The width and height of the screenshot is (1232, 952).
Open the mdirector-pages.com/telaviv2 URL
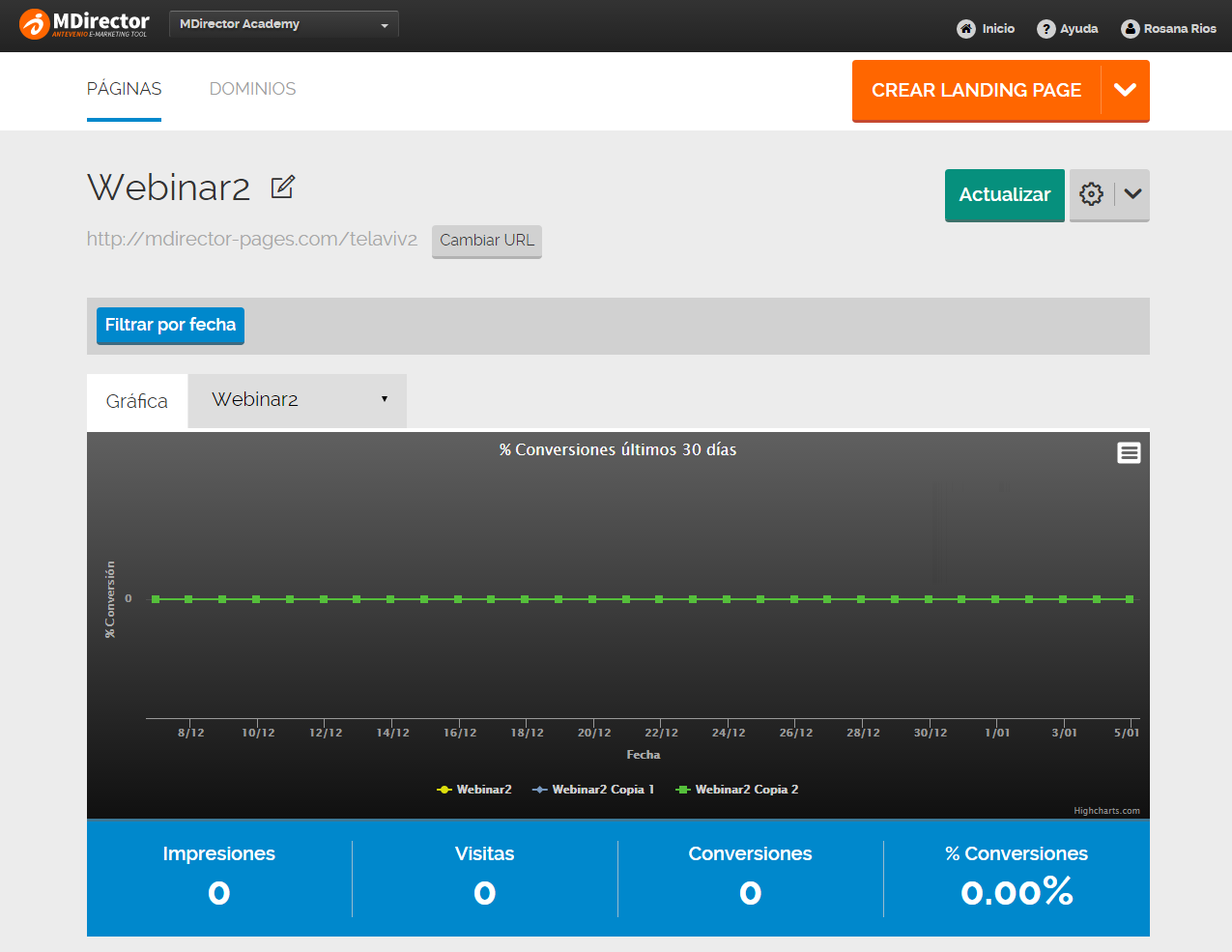[252, 239]
